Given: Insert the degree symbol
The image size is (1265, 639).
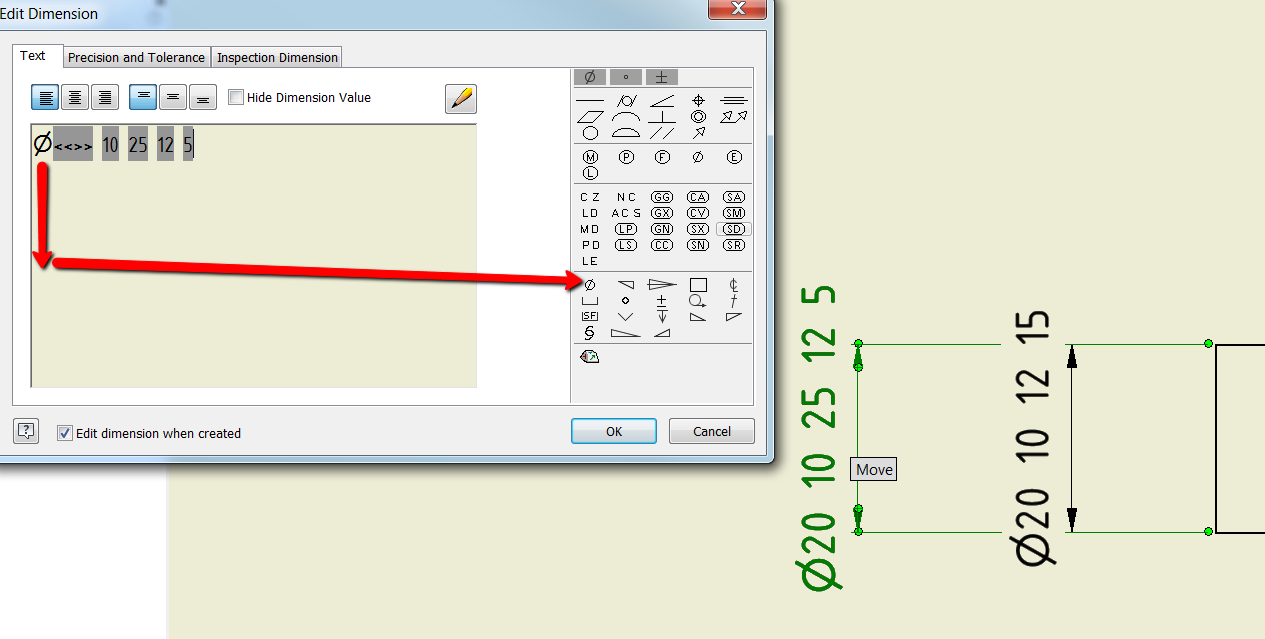Looking at the screenshot, I should pos(625,77).
